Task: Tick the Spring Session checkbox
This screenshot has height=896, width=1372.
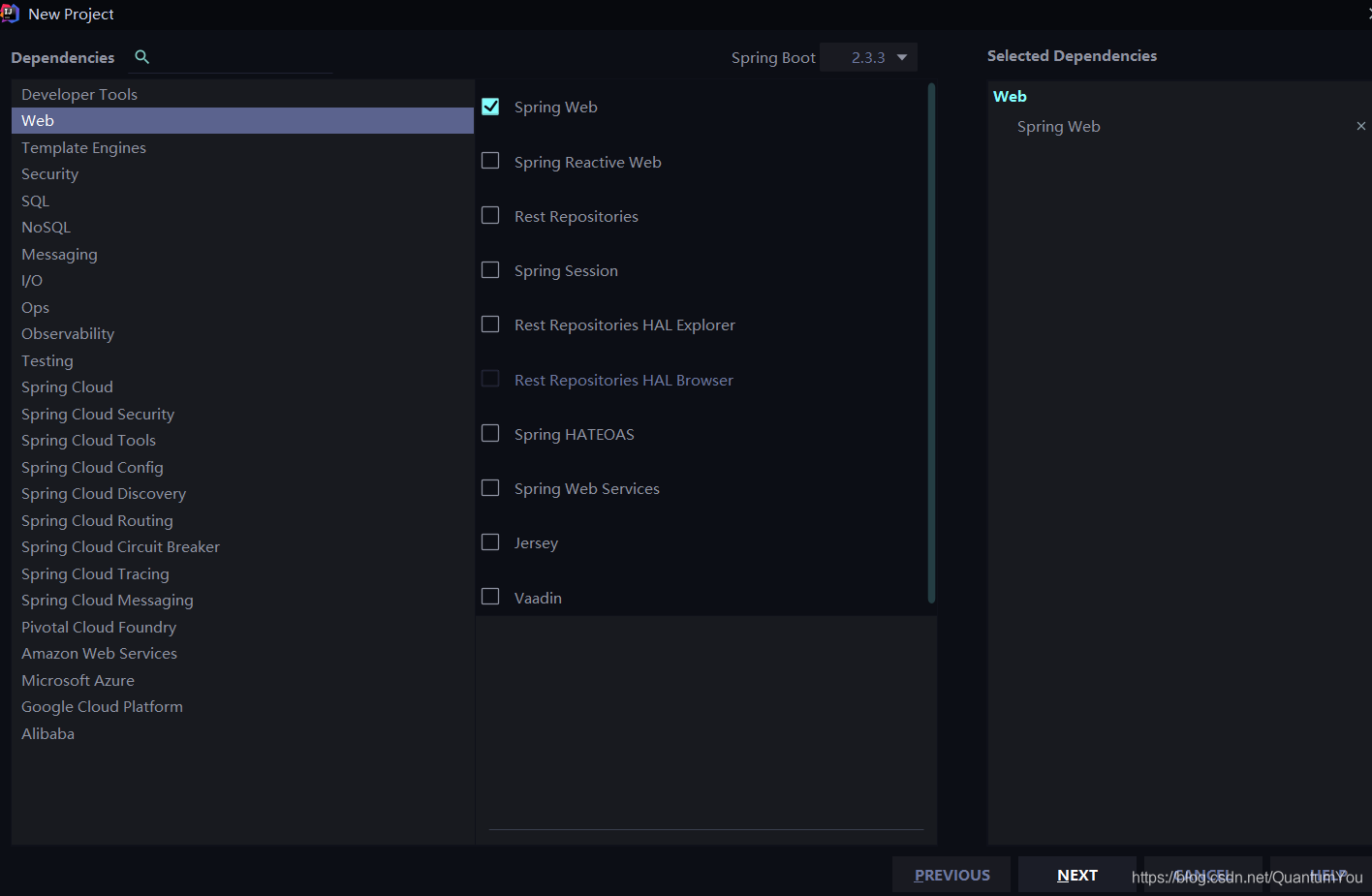Action: tap(490, 269)
